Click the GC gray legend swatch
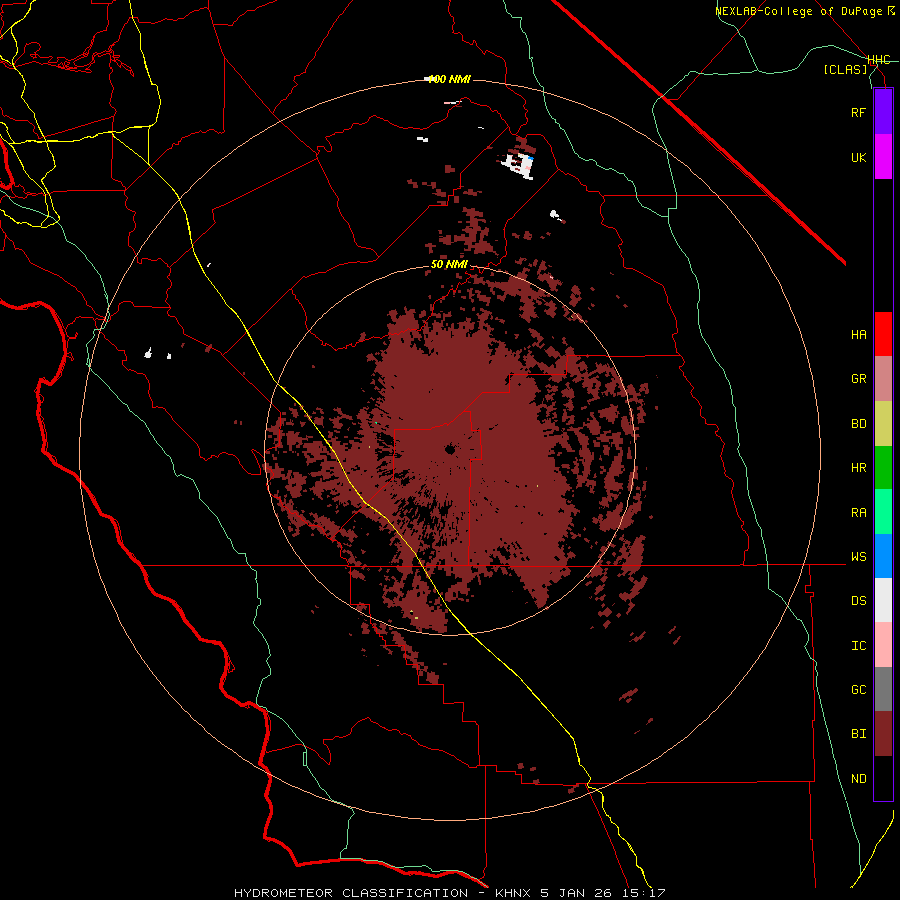The height and width of the screenshot is (900, 900). tap(883, 689)
